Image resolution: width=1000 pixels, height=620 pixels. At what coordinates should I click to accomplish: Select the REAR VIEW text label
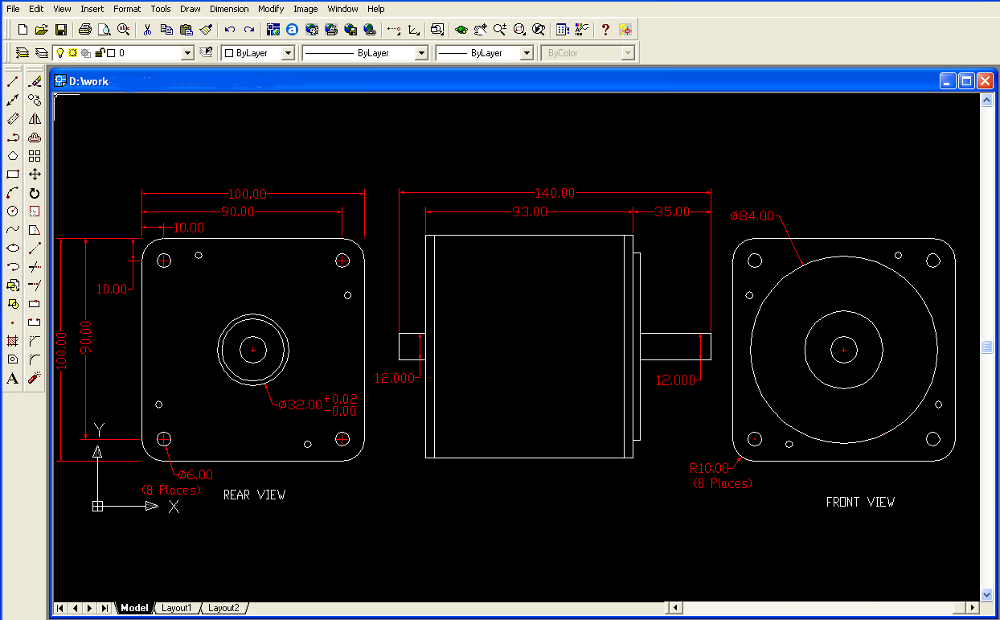click(254, 495)
